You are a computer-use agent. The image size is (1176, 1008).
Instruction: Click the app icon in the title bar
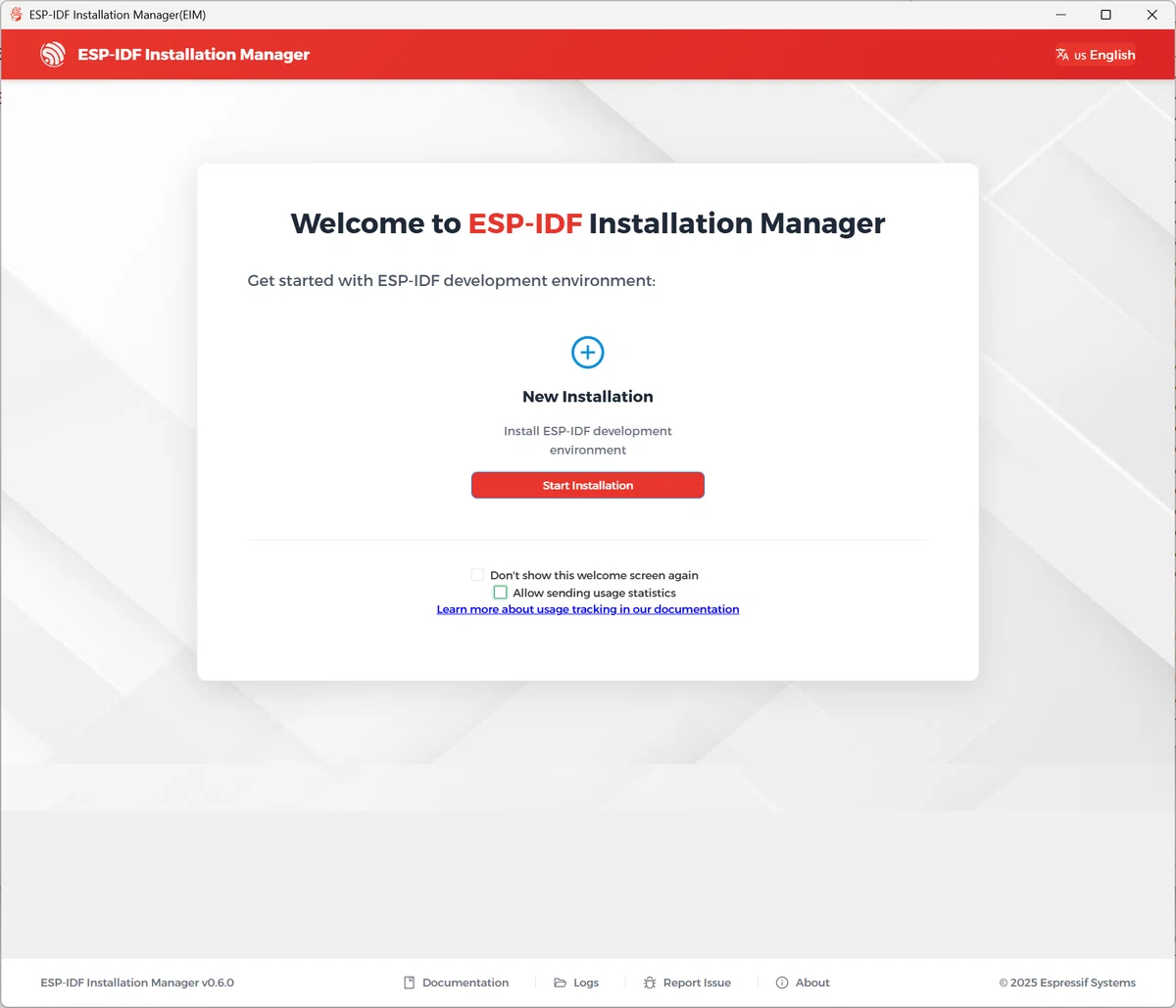[x=16, y=15]
